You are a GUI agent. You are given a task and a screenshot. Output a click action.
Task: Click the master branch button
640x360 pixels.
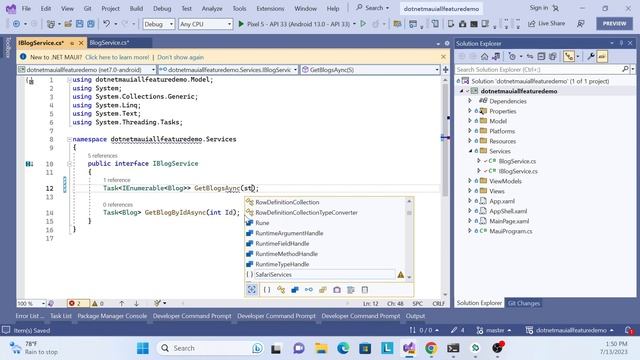coord(493,330)
